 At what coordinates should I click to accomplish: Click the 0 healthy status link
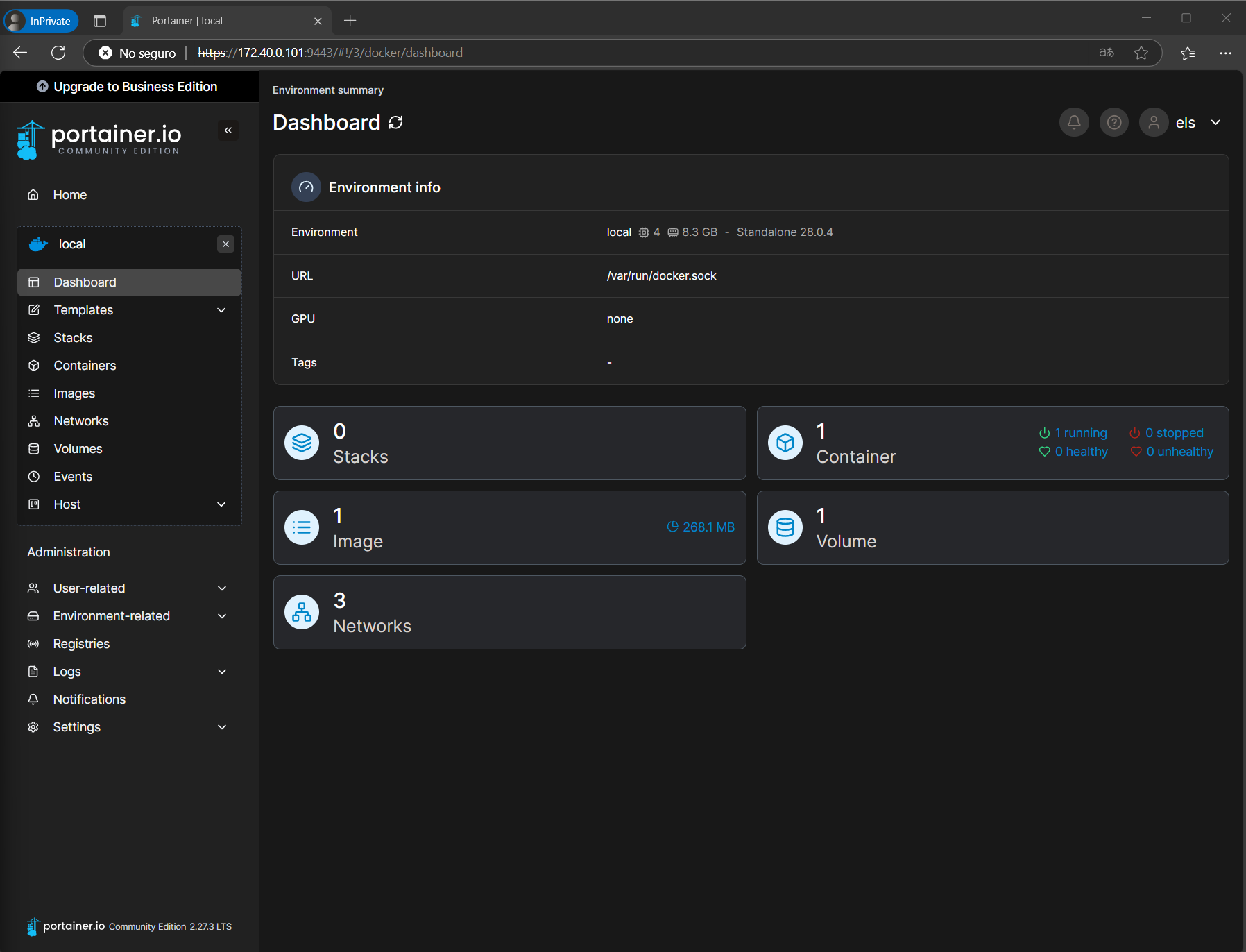pos(1073,452)
